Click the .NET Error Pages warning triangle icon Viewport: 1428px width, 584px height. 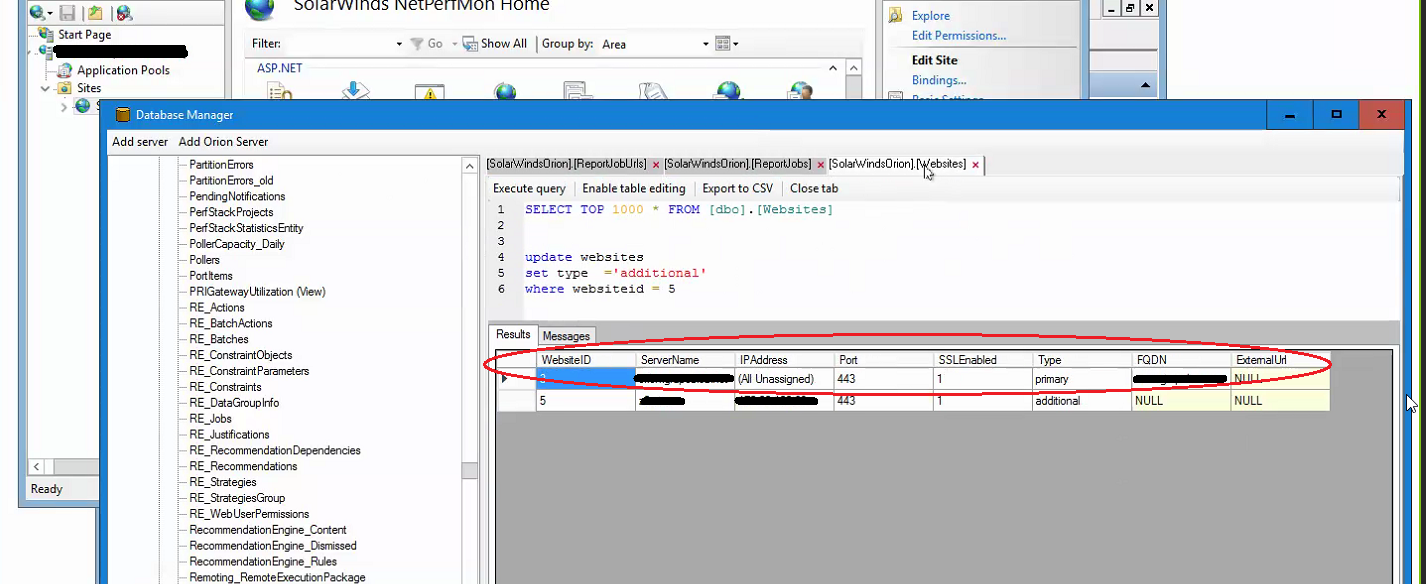428,90
